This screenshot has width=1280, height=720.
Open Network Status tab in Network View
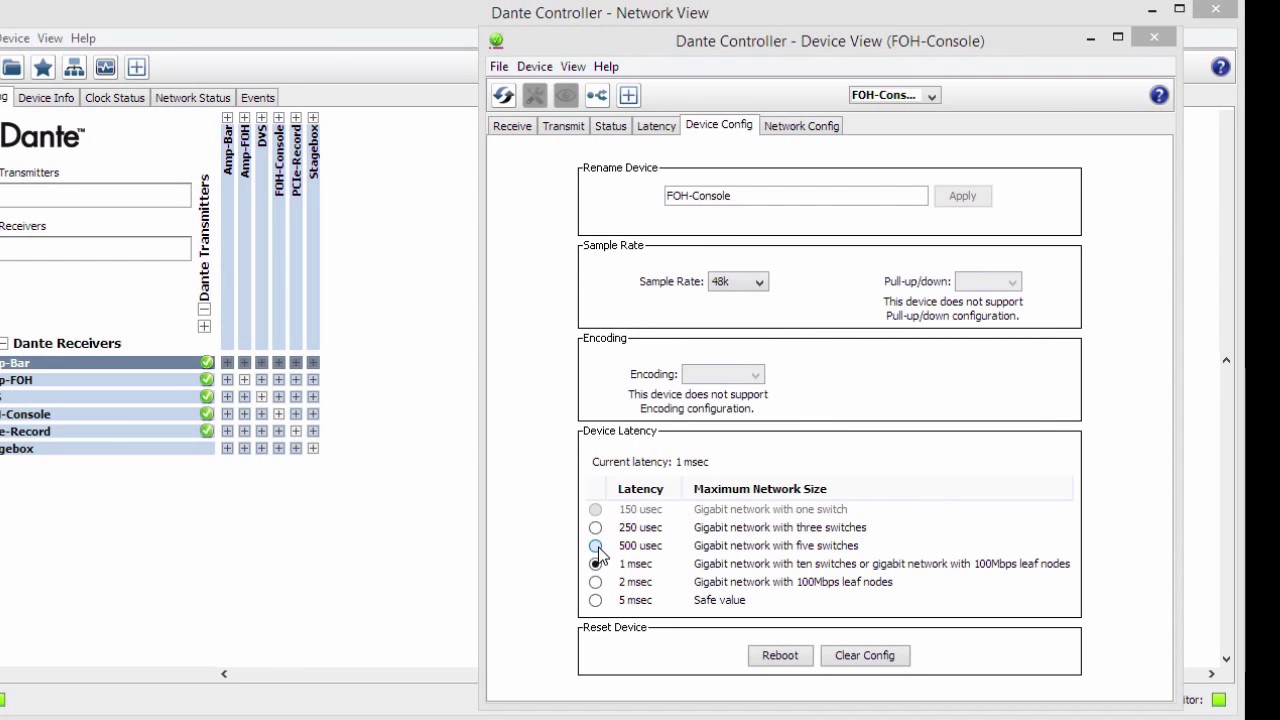tap(193, 98)
